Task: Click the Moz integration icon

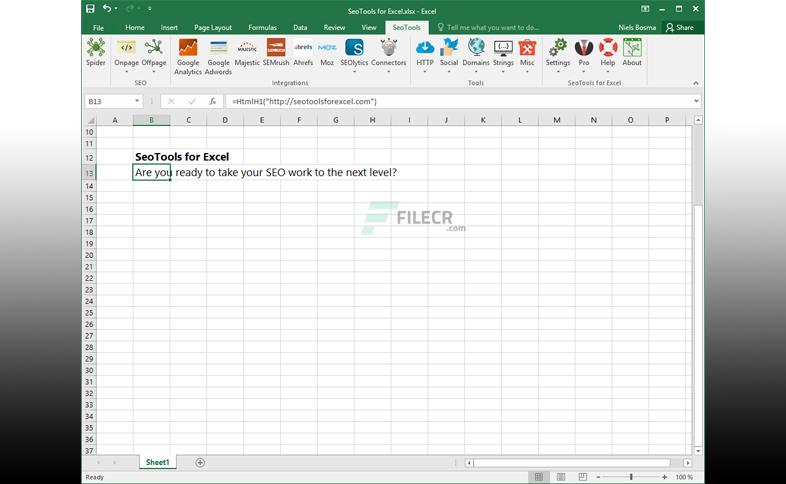Action: pos(327,53)
